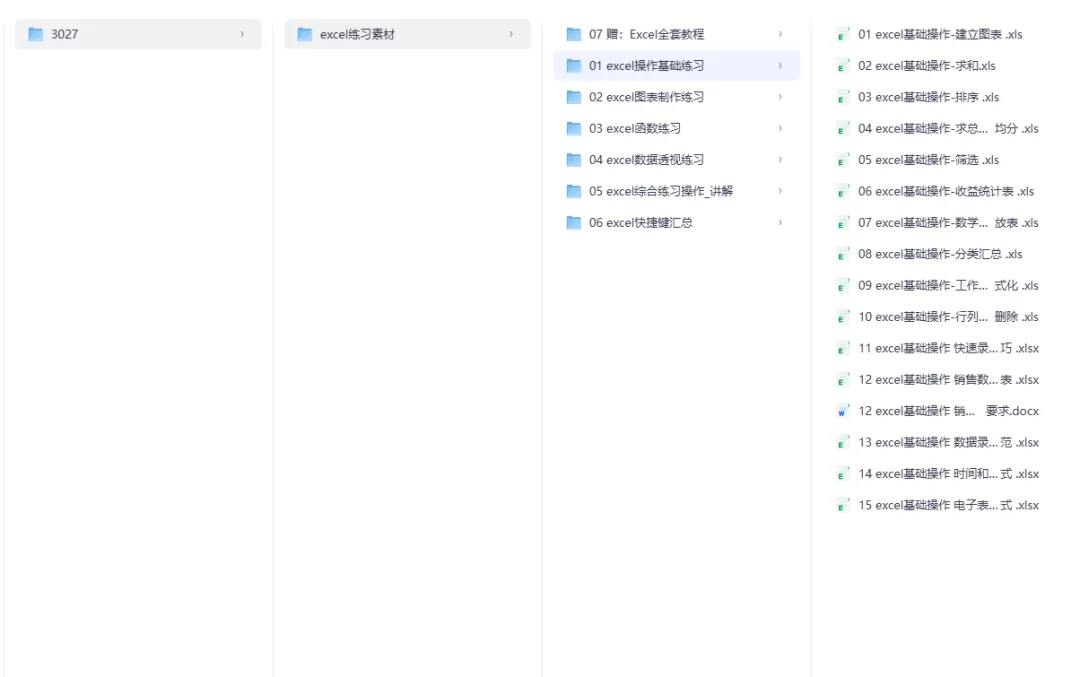Select file name 08 excel基础操作-分类汇总 .xls
The height and width of the screenshot is (677, 1080).
pyautogui.click(x=940, y=254)
